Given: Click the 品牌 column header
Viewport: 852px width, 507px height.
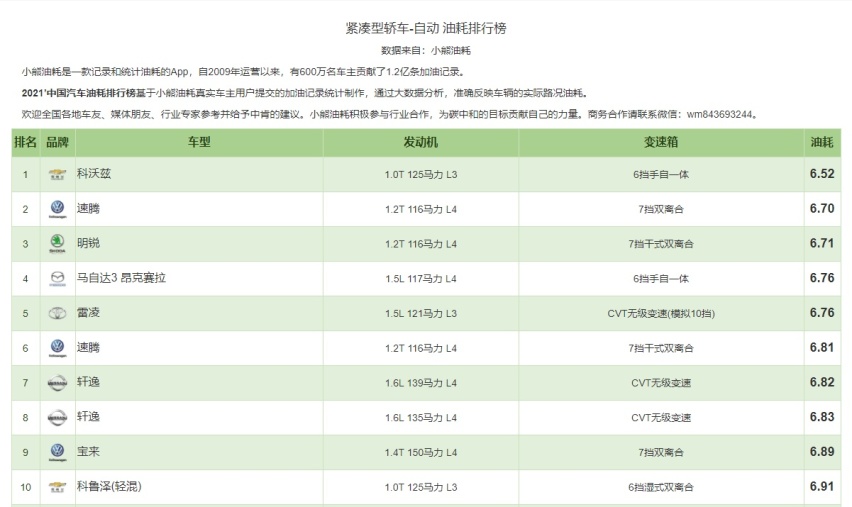Looking at the screenshot, I should pyautogui.click(x=58, y=142).
